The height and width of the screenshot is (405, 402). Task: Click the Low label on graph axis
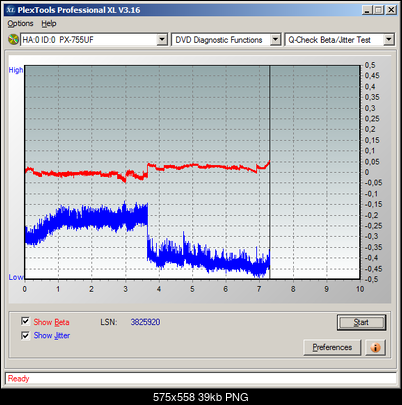(16, 277)
